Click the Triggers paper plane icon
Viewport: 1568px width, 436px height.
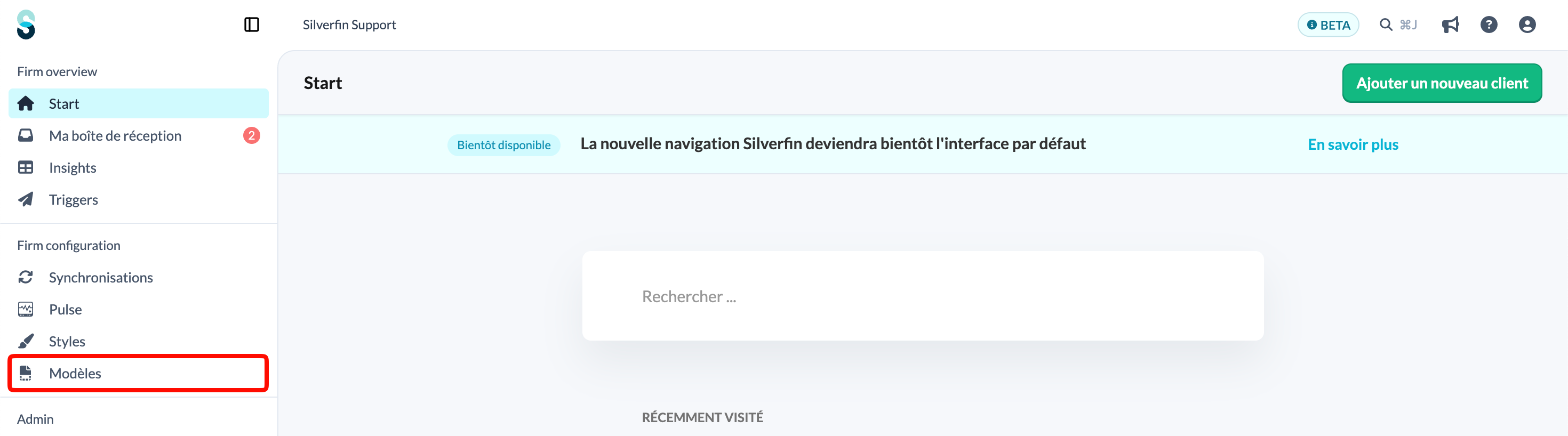pyautogui.click(x=26, y=199)
